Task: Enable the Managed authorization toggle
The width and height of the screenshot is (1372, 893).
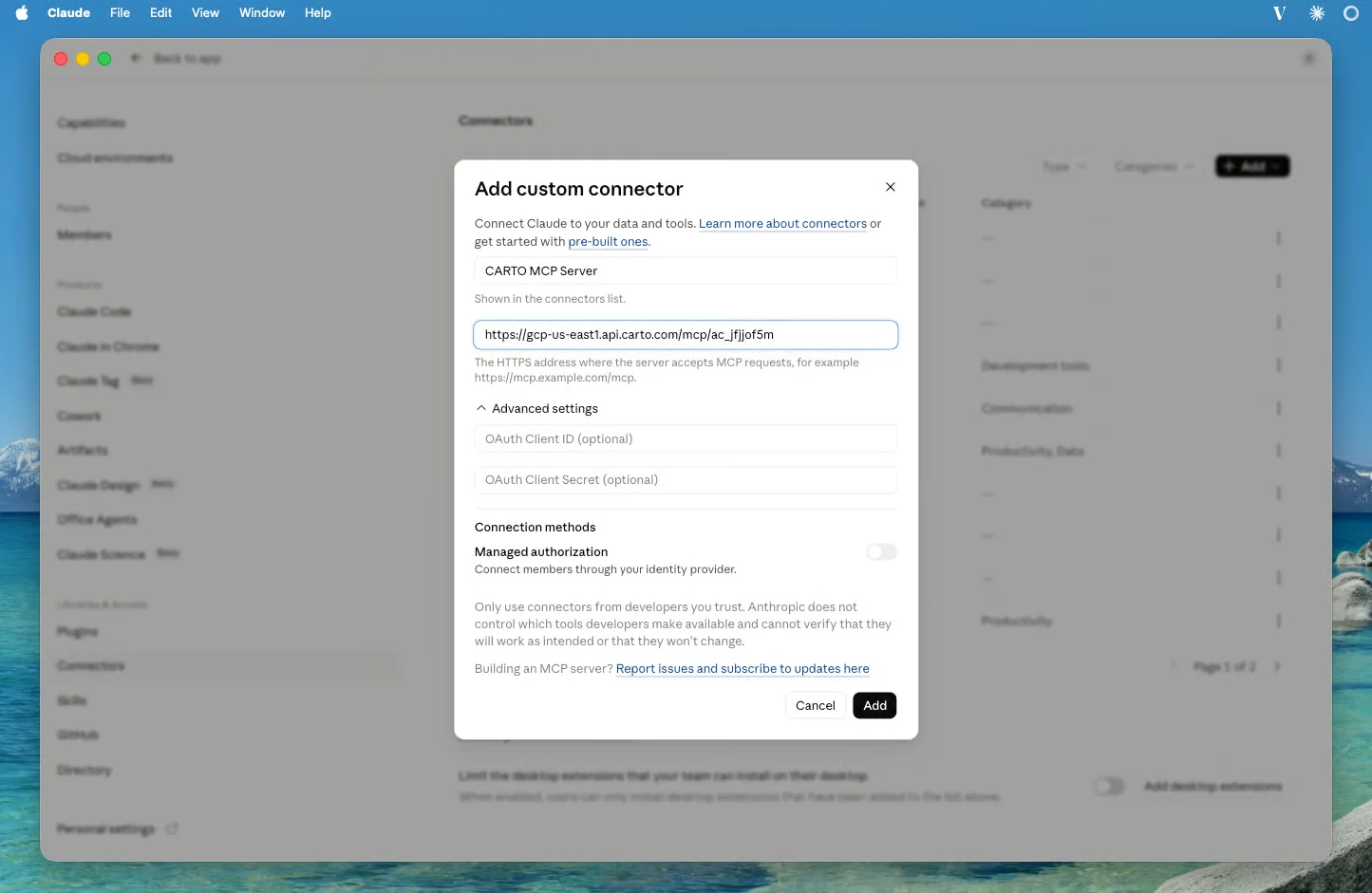Action: tap(881, 552)
